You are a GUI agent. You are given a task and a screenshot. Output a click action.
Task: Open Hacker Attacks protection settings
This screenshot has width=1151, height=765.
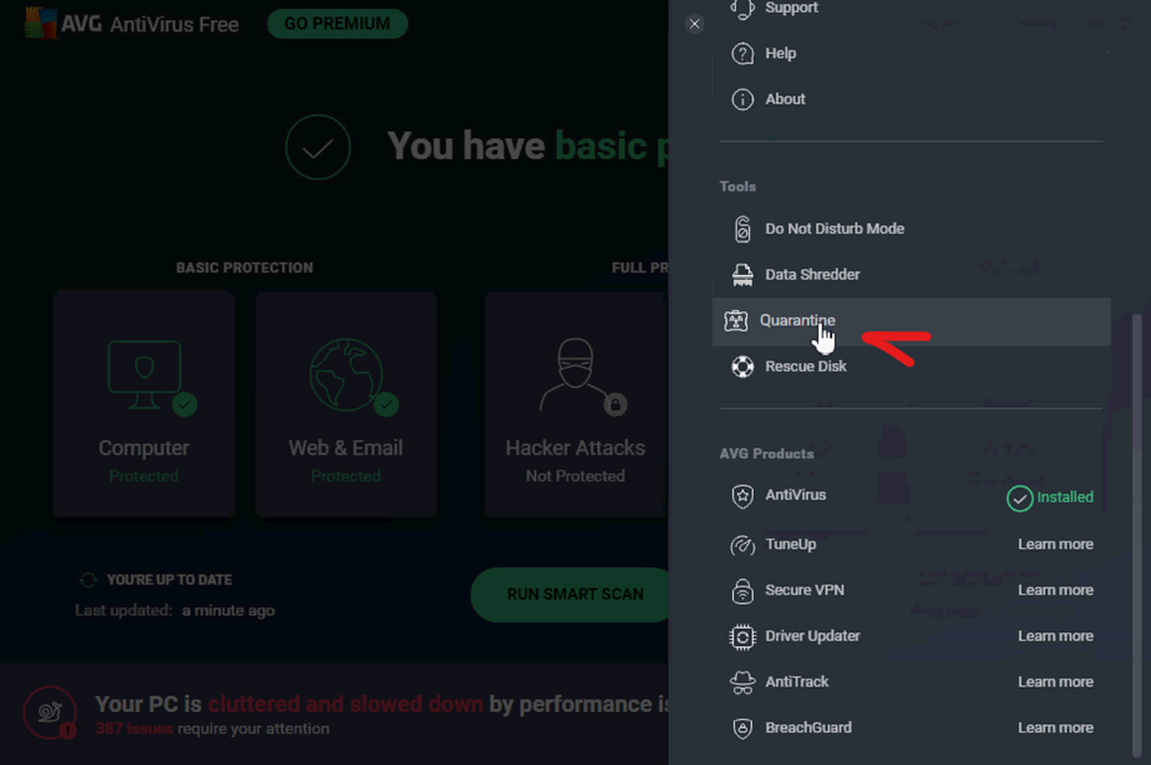[x=575, y=403]
